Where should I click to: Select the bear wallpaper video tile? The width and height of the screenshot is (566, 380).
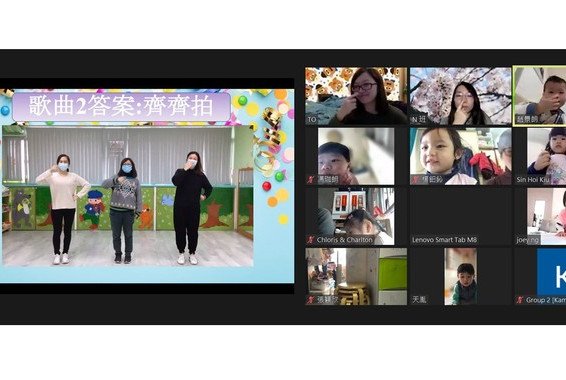coord(356,96)
